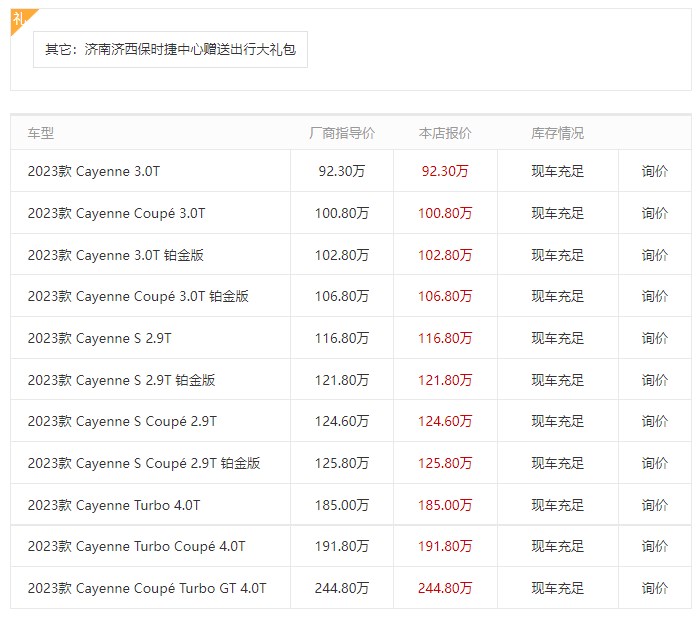Click red dealer price 102.80万

(x=445, y=255)
